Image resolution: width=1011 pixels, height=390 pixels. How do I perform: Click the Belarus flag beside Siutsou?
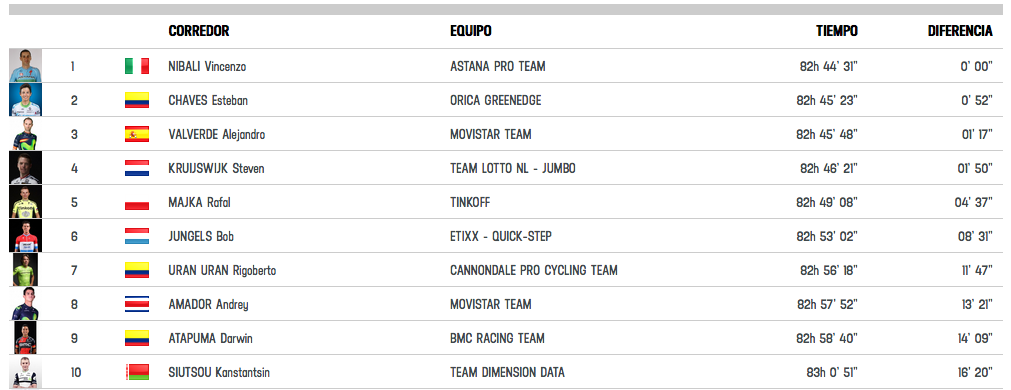click(137, 372)
